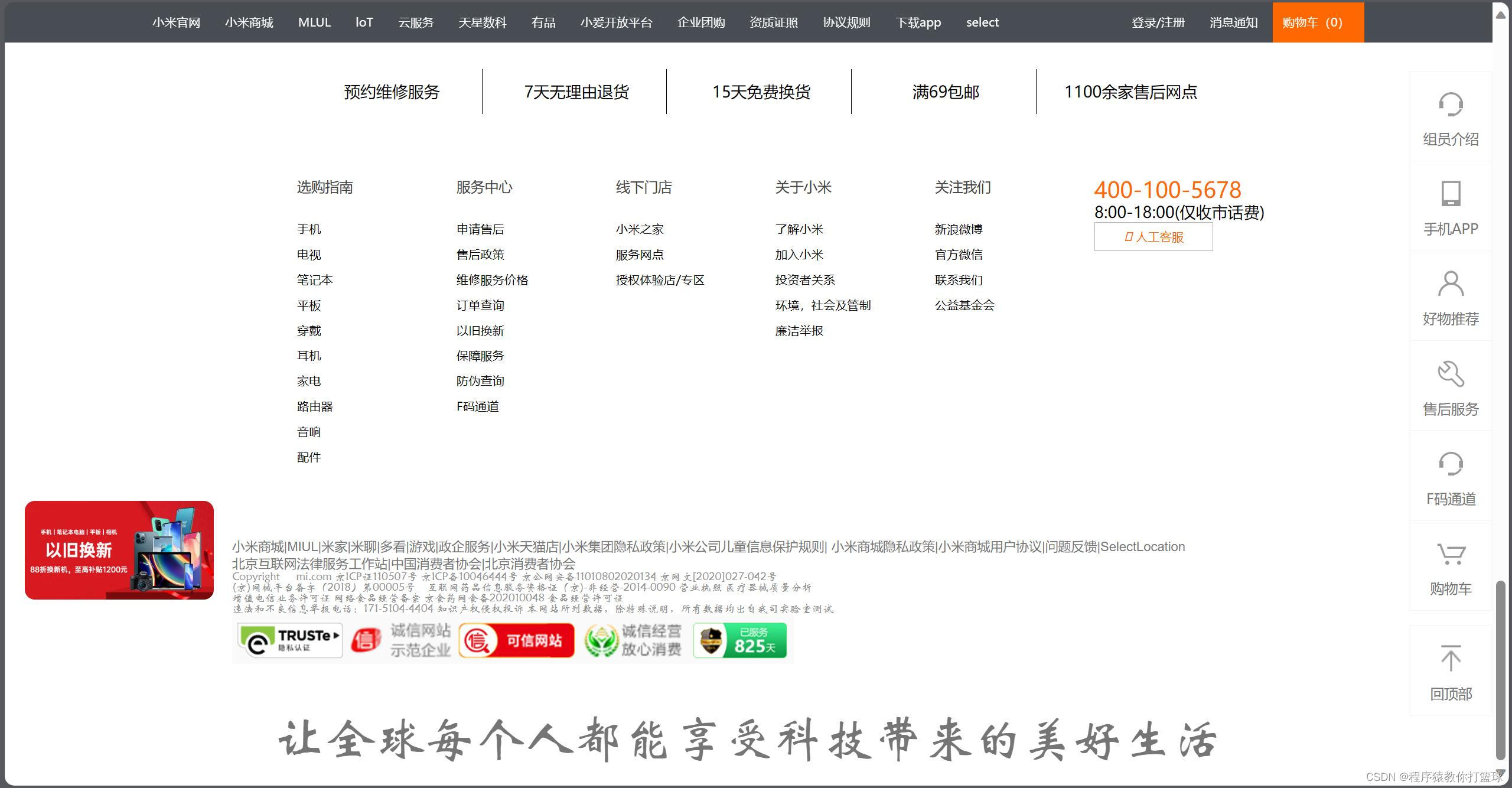
Task: Click the 诚信经营放心消费 badge
Action: 633,640
